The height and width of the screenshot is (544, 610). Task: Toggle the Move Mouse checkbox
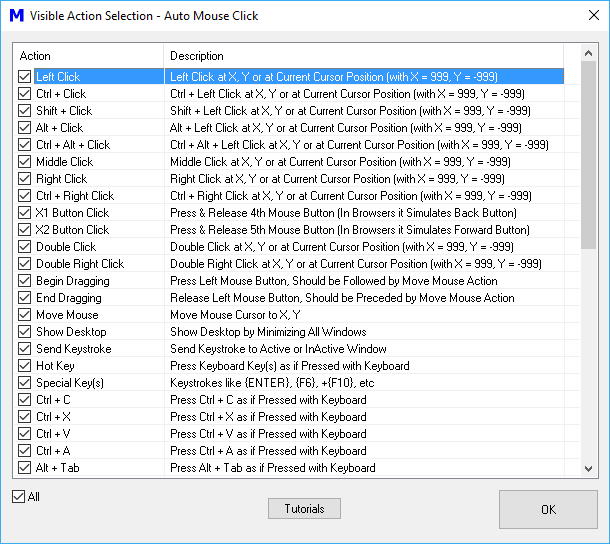(x=25, y=315)
